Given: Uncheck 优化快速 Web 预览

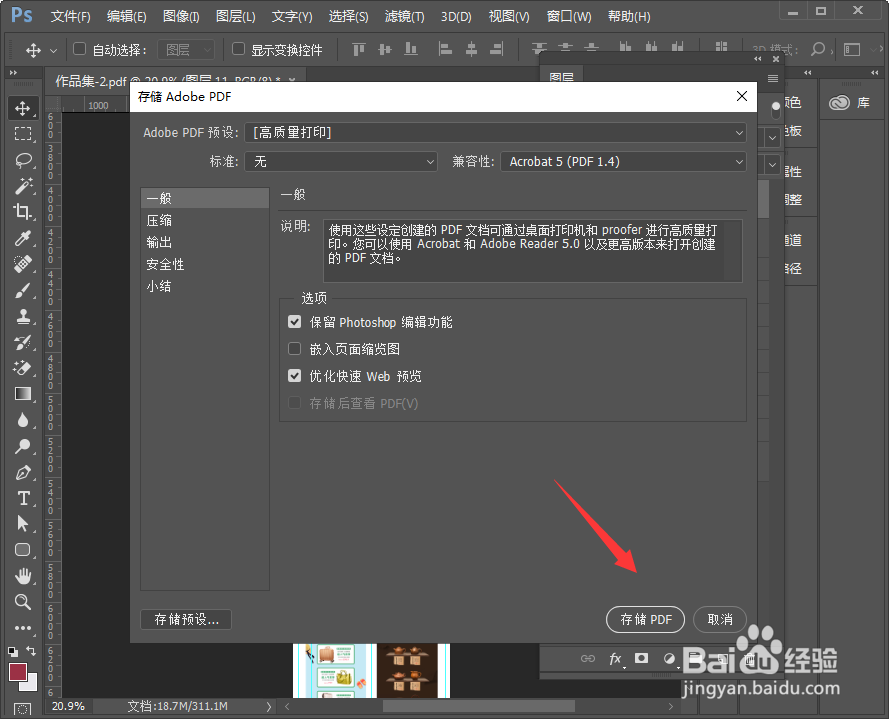Looking at the screenshot, I should tap(294, 376).
